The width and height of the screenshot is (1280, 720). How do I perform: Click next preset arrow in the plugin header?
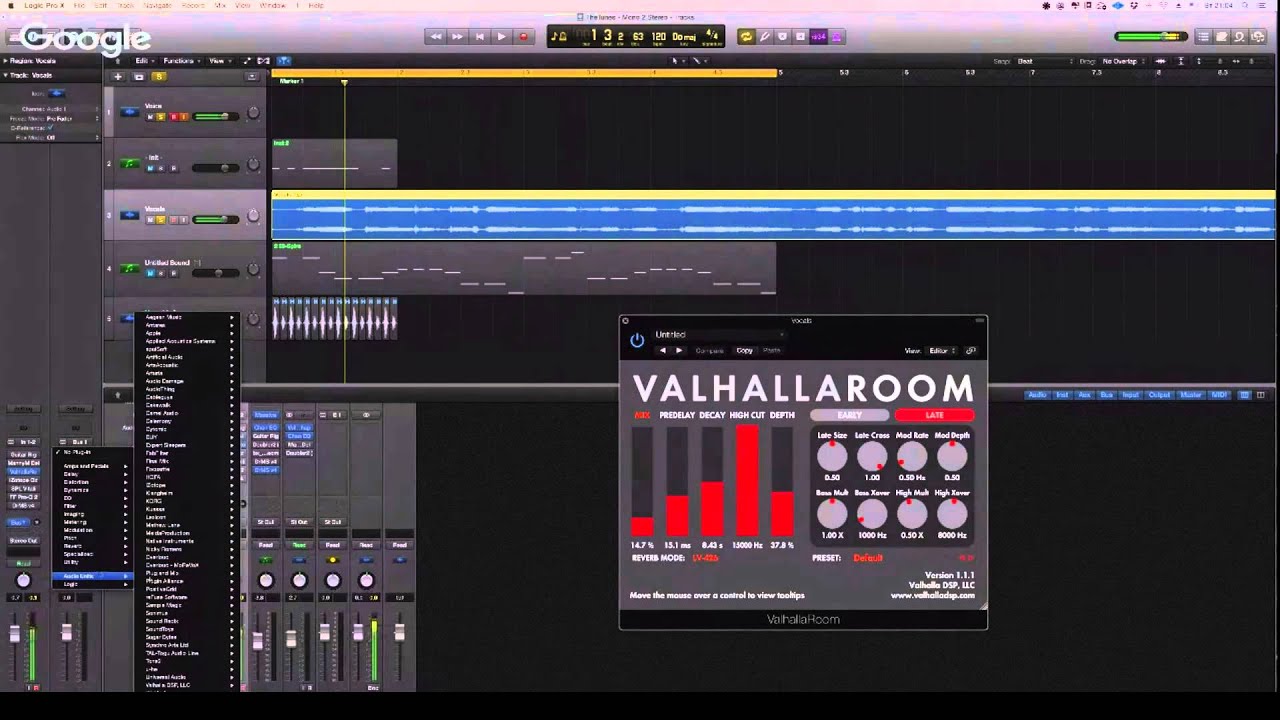click(x=679, y=350)
